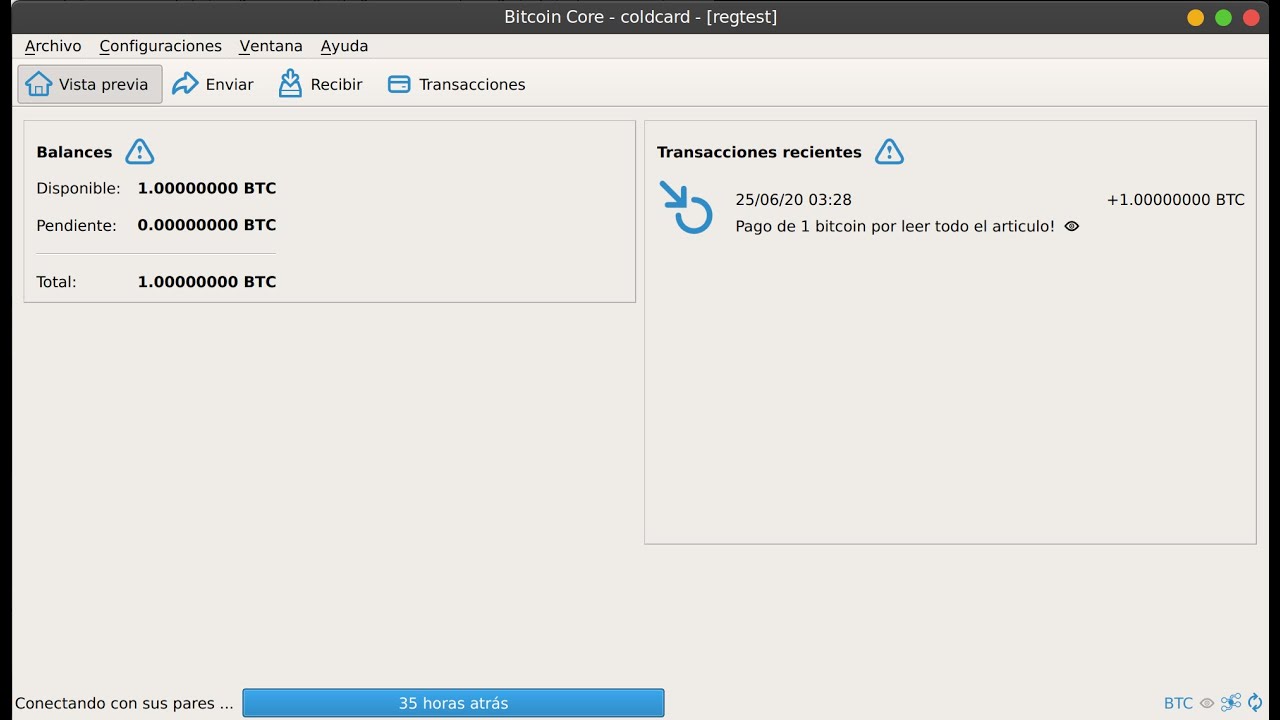Click the Balances out-of-sync warning icon

coord(140,152)
